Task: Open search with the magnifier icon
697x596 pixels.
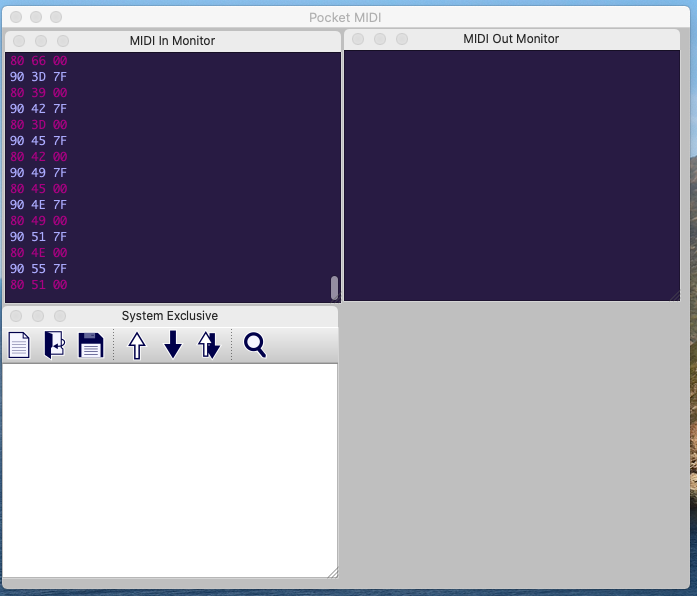Action: pyautogui.click(x=255, y=345)
